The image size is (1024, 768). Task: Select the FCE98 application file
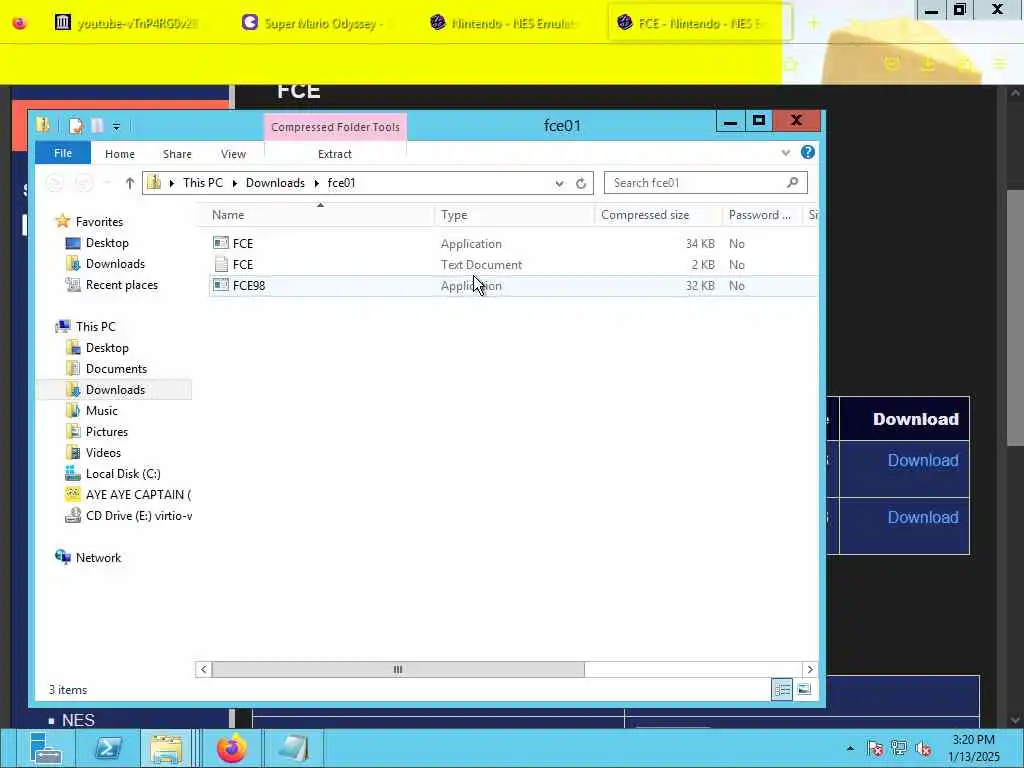(249, 285)
